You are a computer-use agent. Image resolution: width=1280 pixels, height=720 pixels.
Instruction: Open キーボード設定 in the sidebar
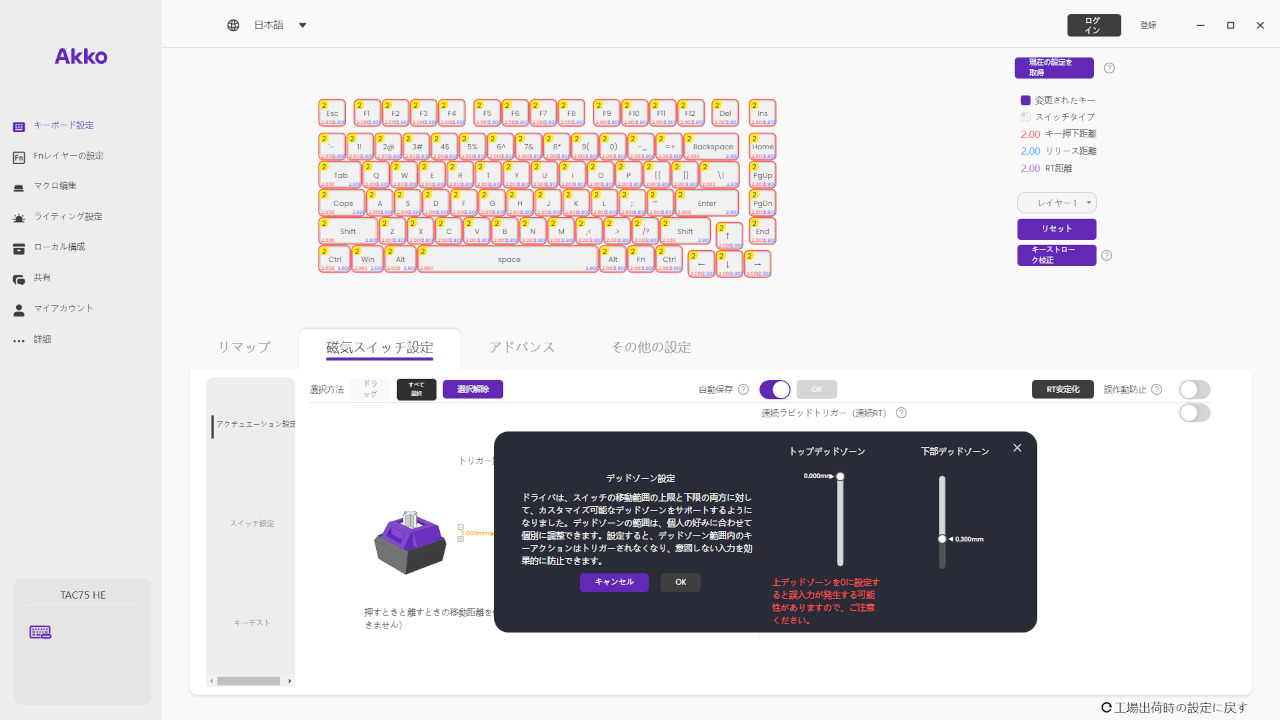point(63,126)
